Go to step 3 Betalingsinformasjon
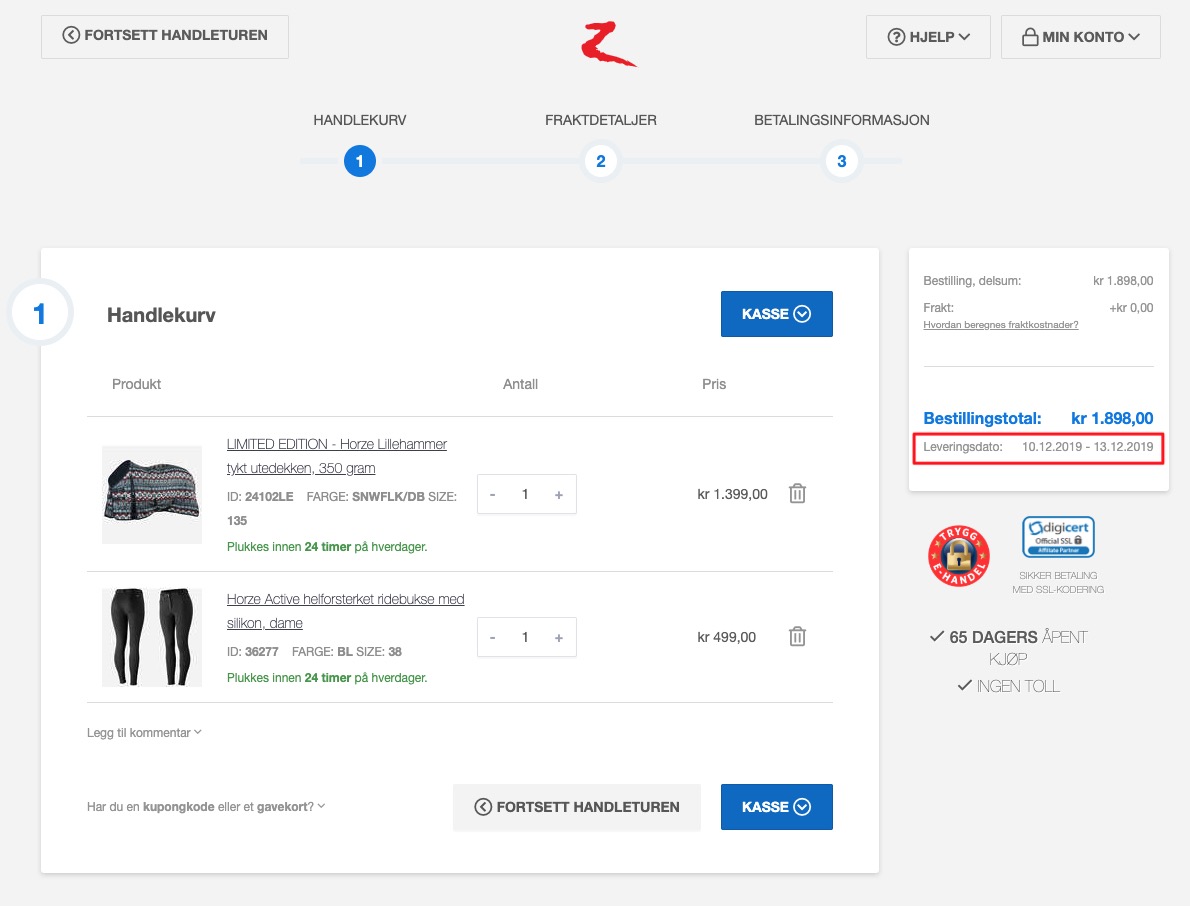The width and height of the screenshot is (1190, 906). (842, 161)
